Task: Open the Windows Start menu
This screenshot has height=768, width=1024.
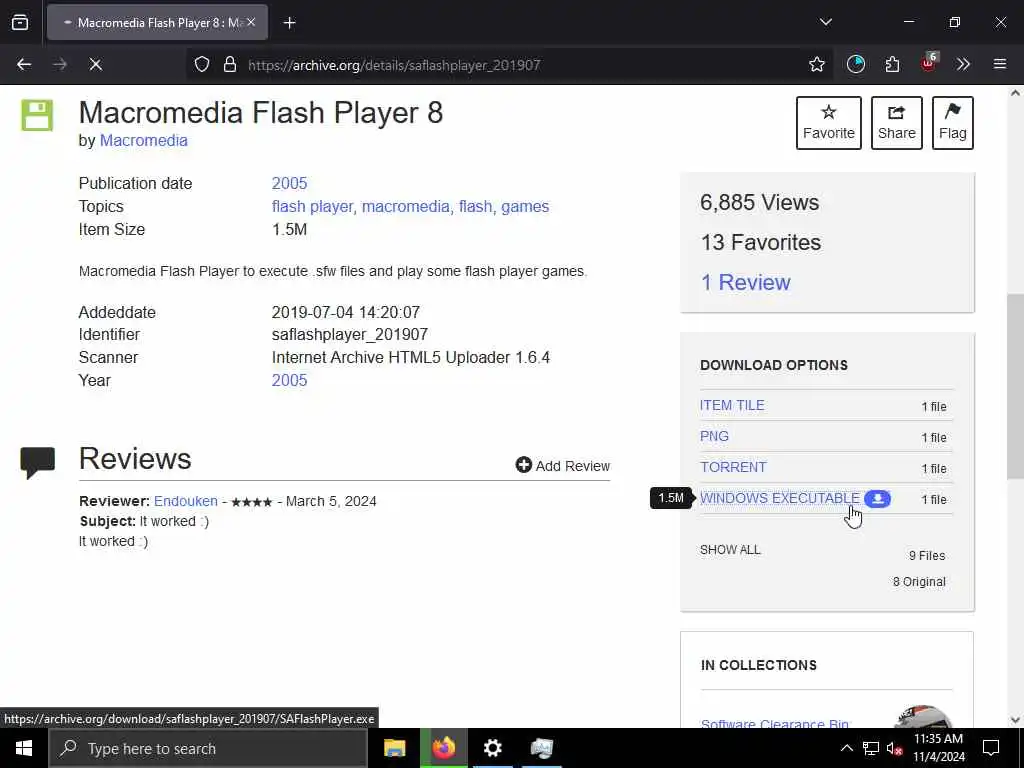Action: 24,748
